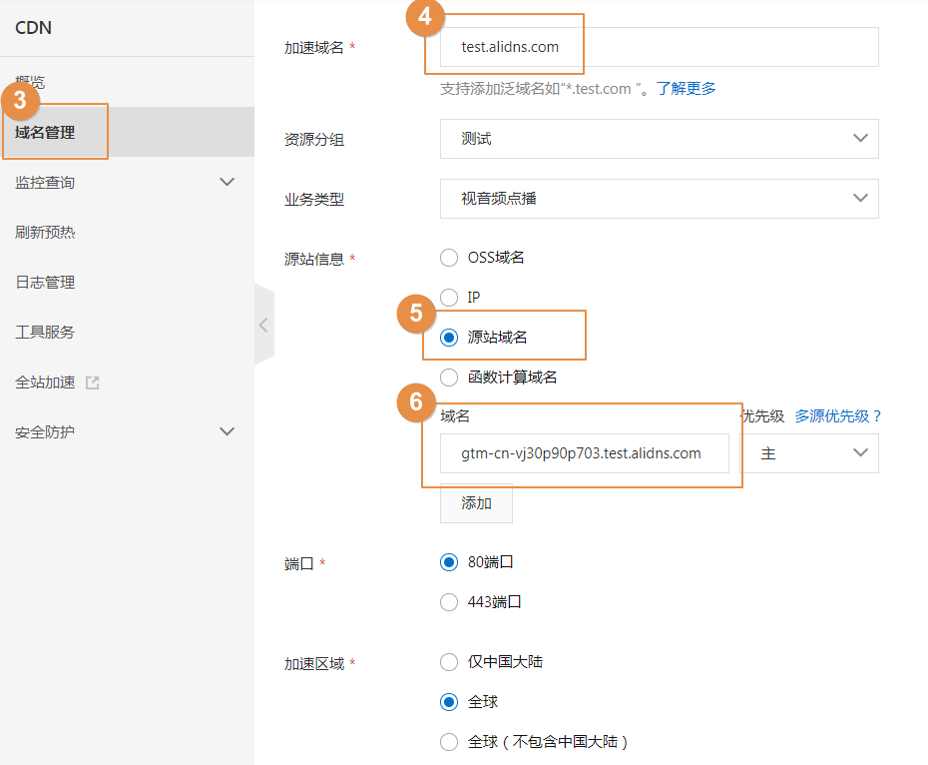Open the 业务类型 dropdown
928x765 pixels.
pos(659,199)
